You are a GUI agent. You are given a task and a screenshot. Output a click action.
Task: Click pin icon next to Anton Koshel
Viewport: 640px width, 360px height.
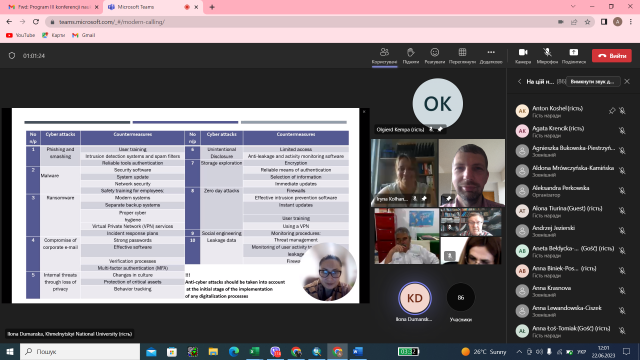point(612,111)
